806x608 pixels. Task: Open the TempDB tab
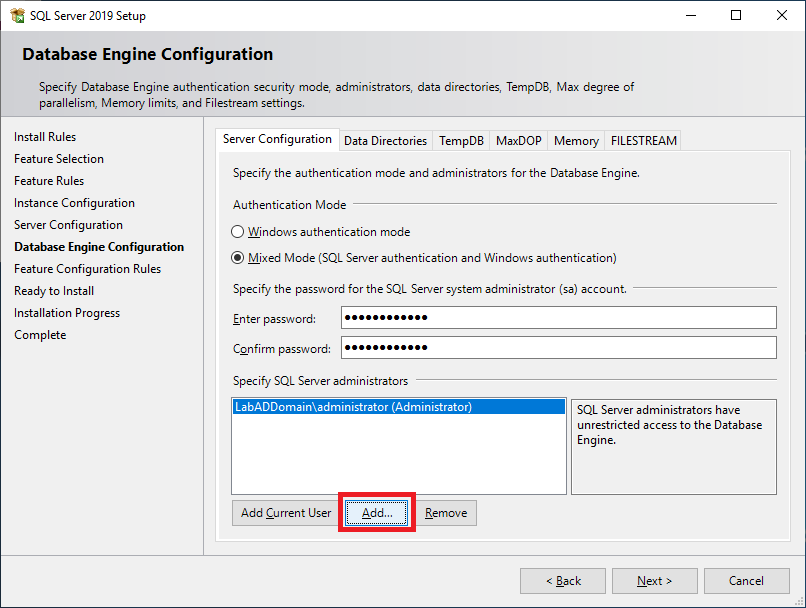(461, 141)
